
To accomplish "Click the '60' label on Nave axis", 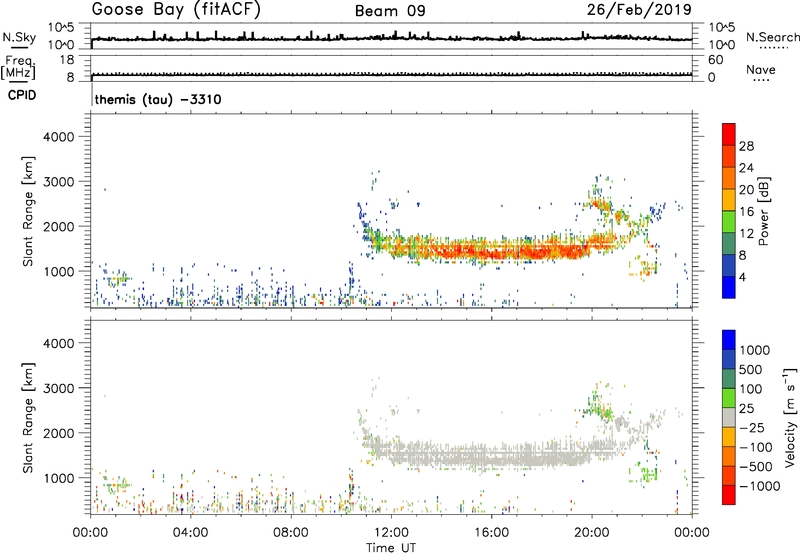I will (x=715, y=60).
